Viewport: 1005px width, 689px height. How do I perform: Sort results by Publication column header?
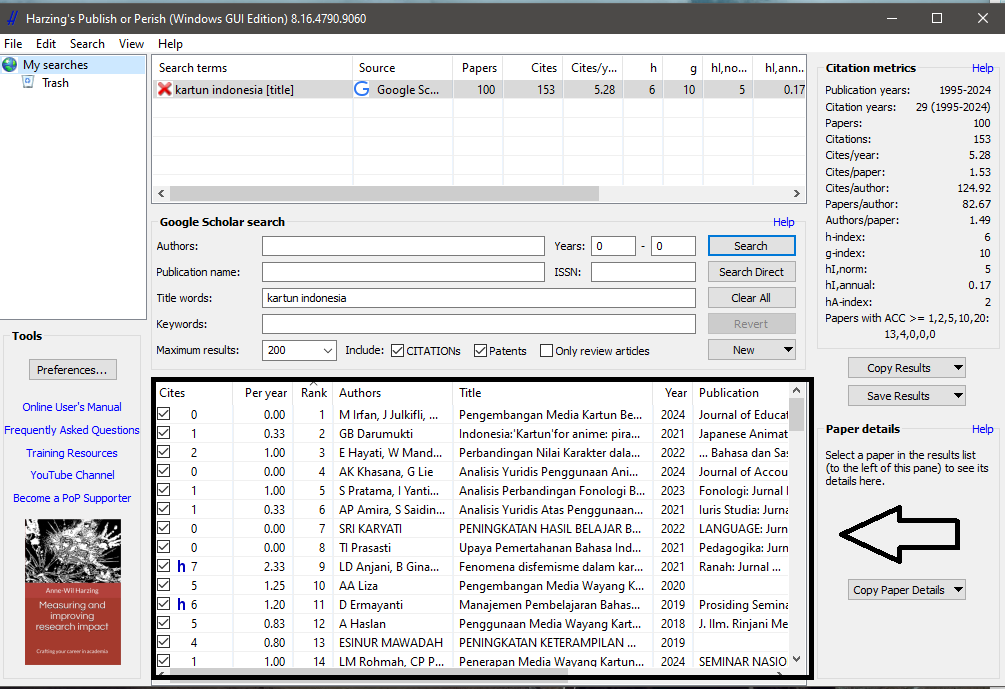[741, 393]
